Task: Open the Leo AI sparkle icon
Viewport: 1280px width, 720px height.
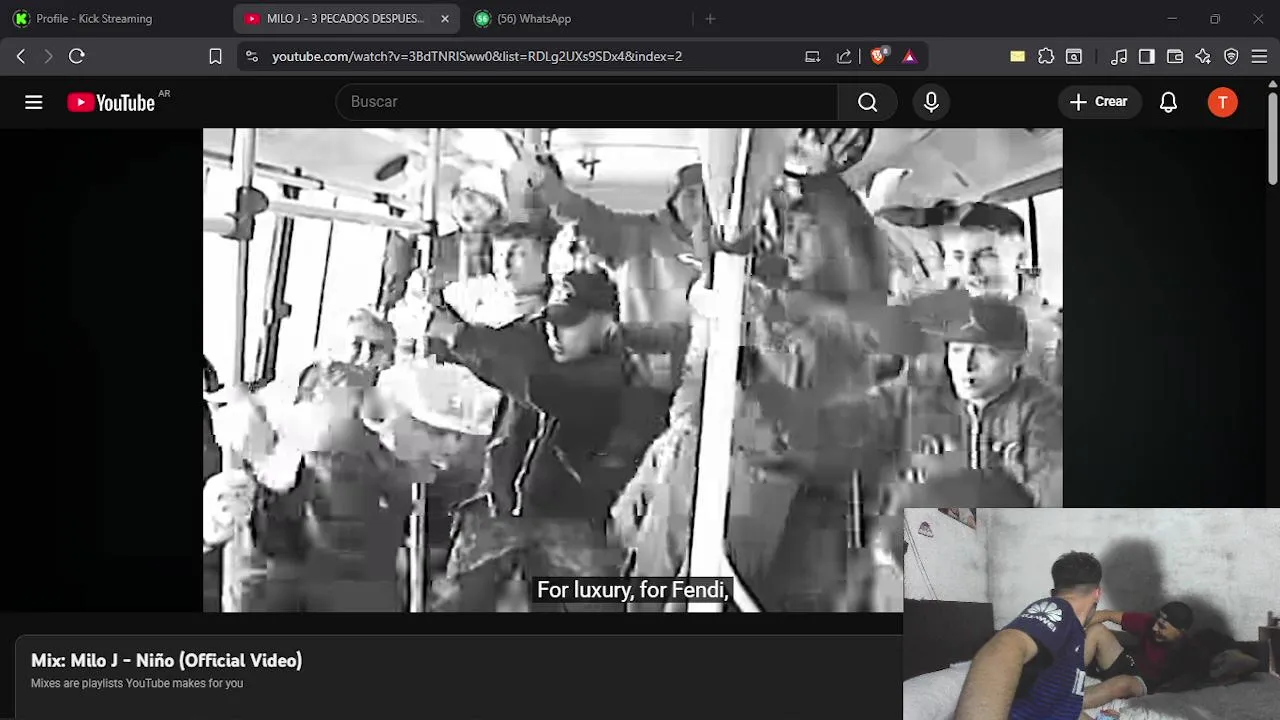Action: 1203,56
